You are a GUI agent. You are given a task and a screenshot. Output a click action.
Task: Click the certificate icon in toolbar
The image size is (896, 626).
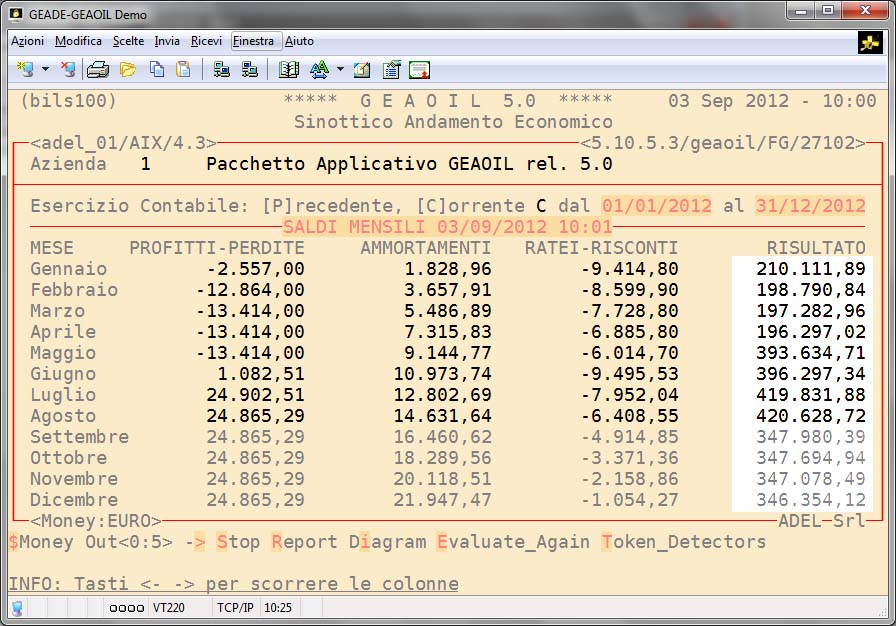click(419, 70)
